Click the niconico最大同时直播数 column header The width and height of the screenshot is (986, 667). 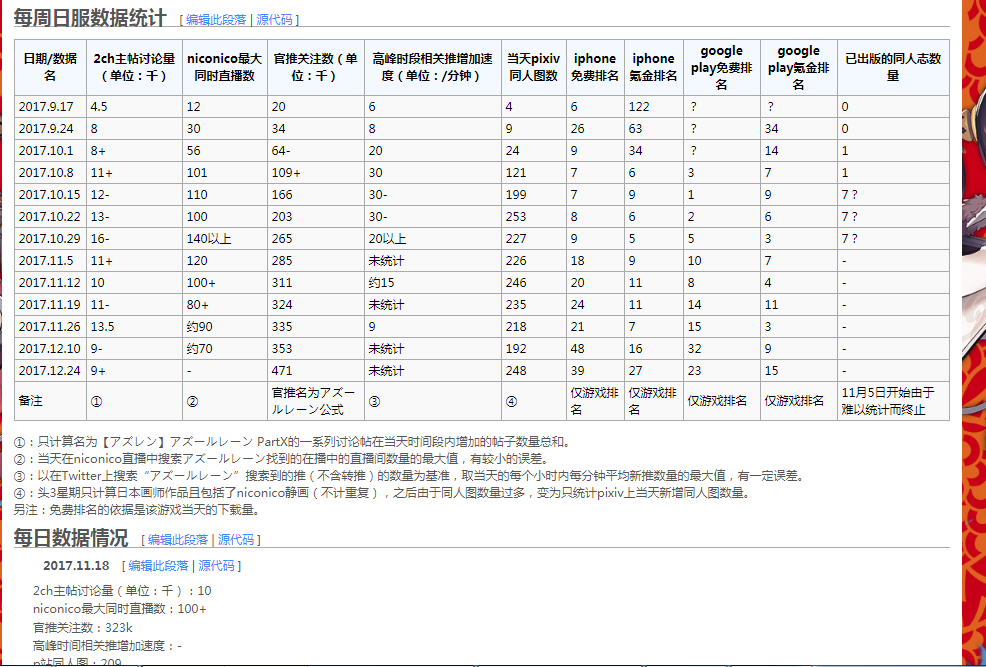[224, 67]
